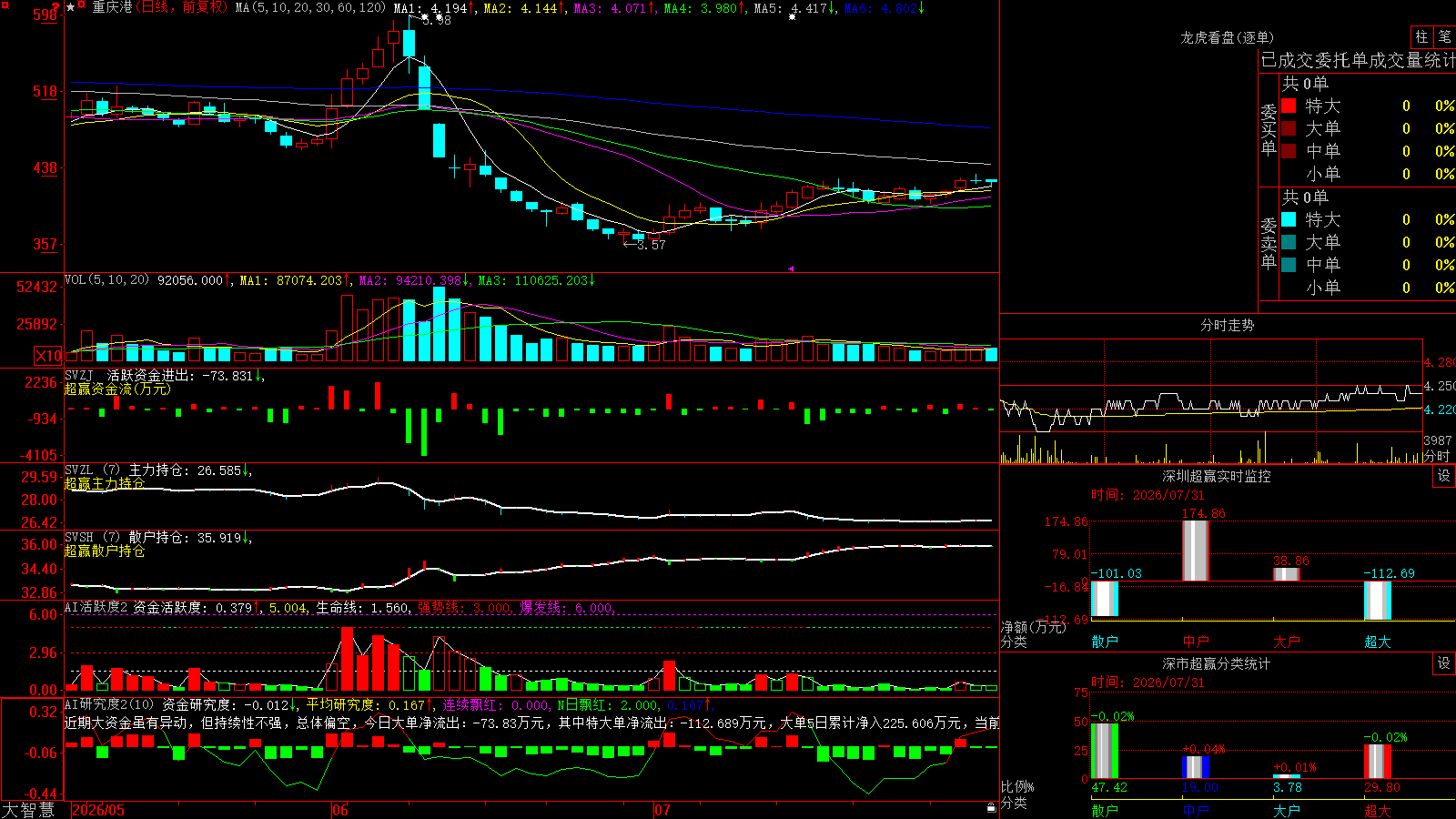Click the SVZJ 活跃资金进出 indicator title

click(x=129, y=375)
